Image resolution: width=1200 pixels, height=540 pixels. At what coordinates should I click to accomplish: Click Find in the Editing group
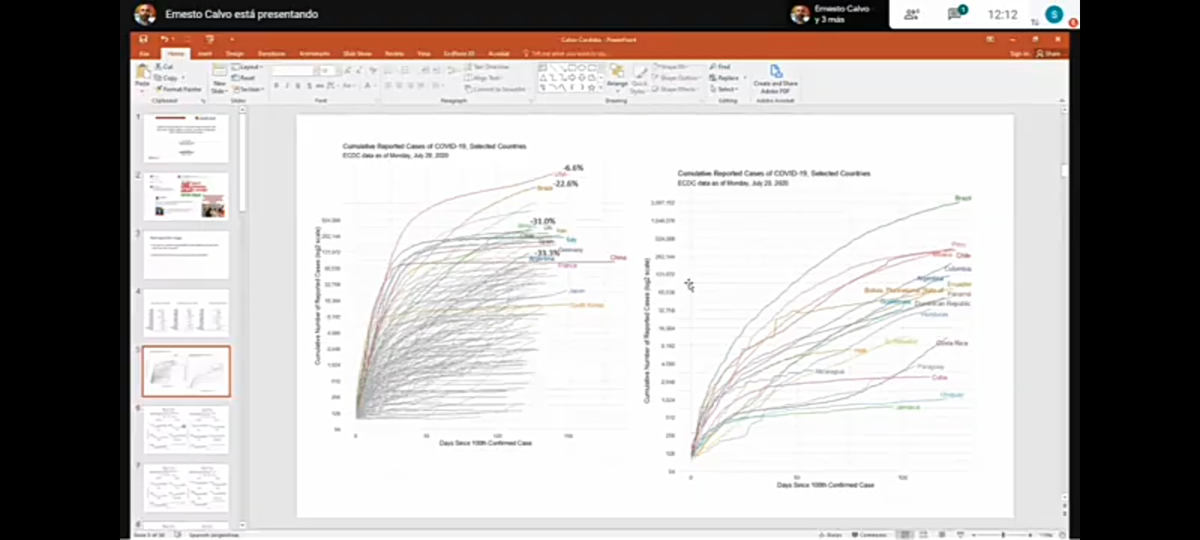tap(720, 67)
